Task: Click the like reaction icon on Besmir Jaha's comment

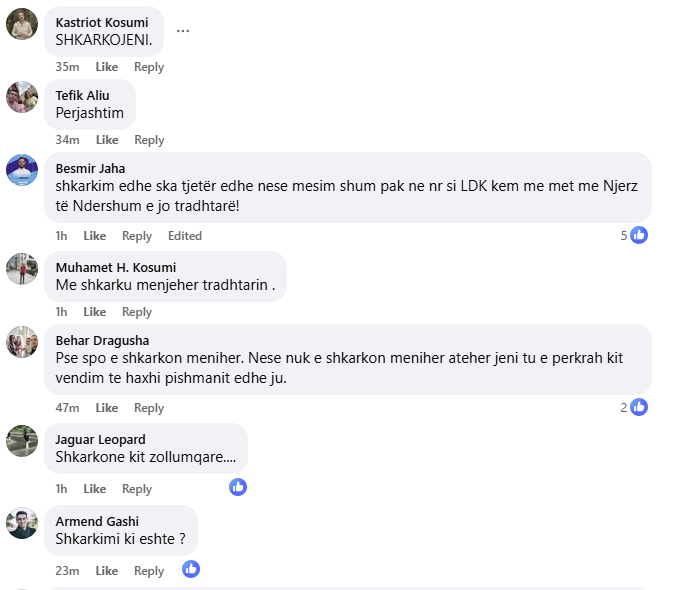Action: 639,235
